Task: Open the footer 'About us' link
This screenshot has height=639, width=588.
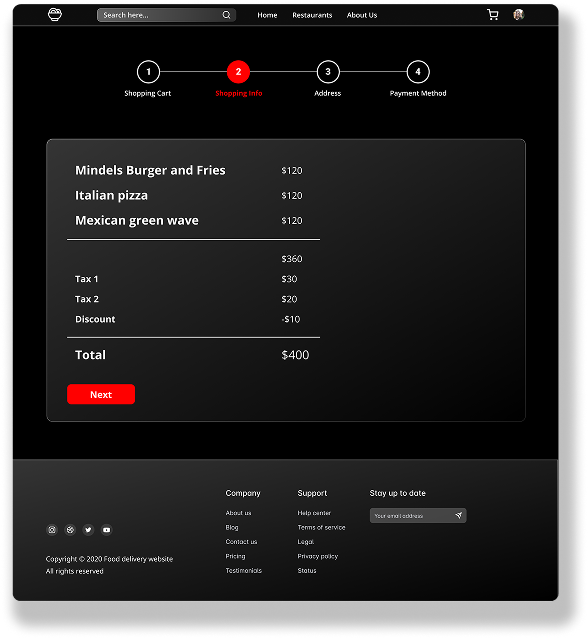Action: 238,513
